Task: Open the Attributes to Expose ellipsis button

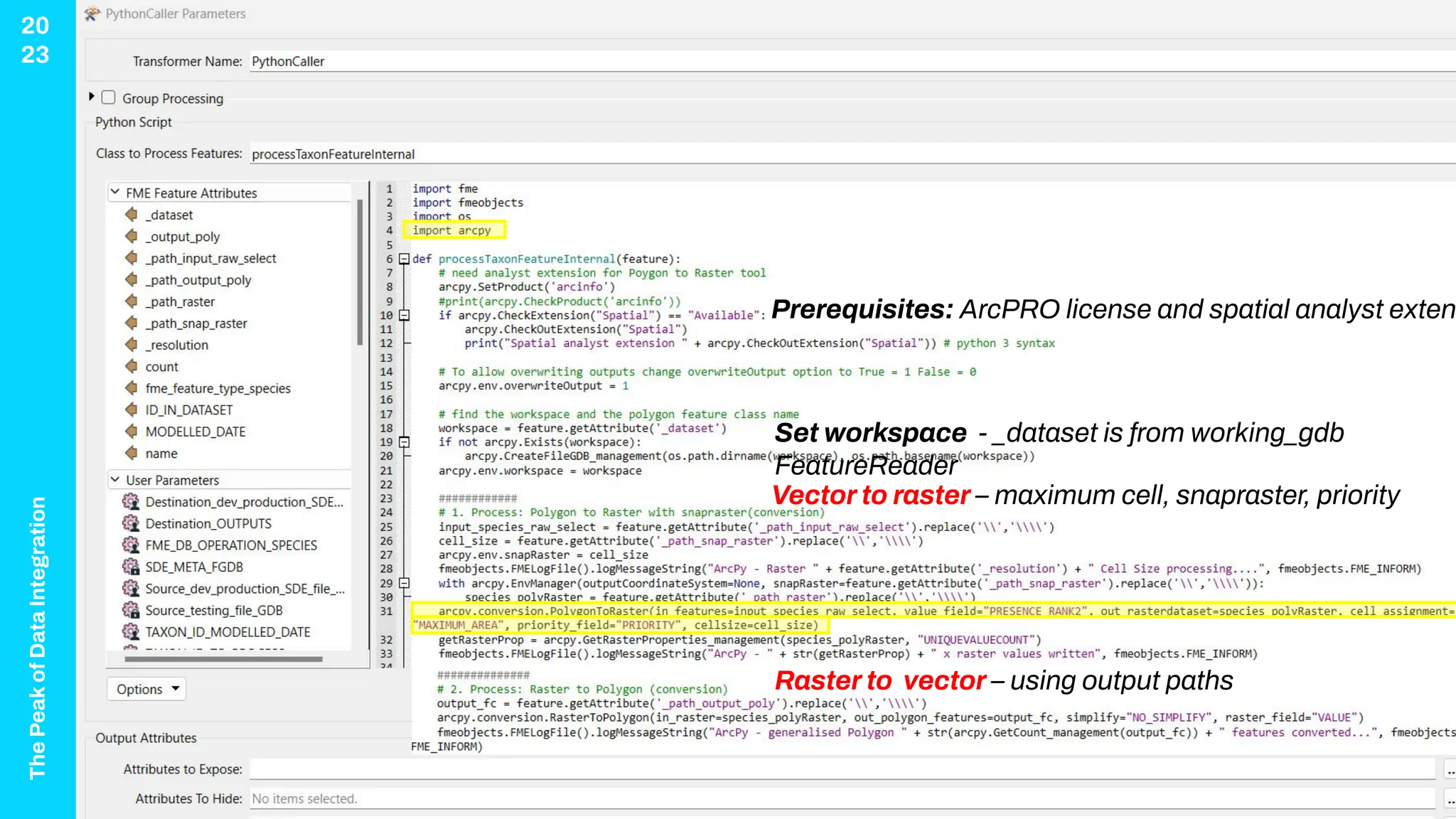Action: point(1450,769)
